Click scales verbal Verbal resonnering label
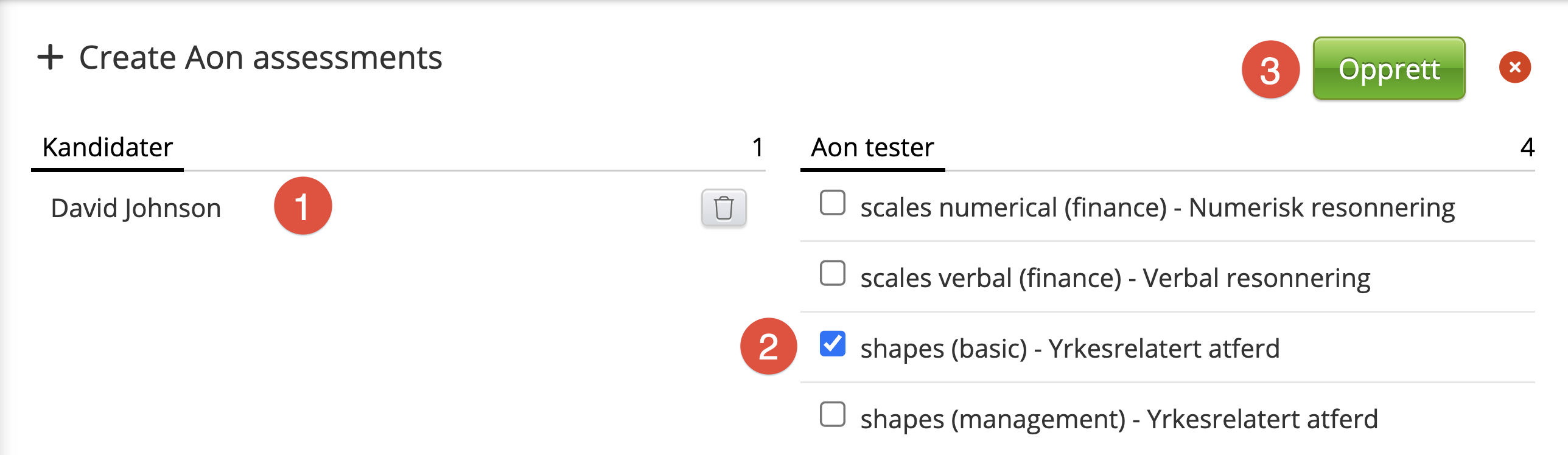The height and width of the screenshot is (455, 1568). tap(1115, 279)
